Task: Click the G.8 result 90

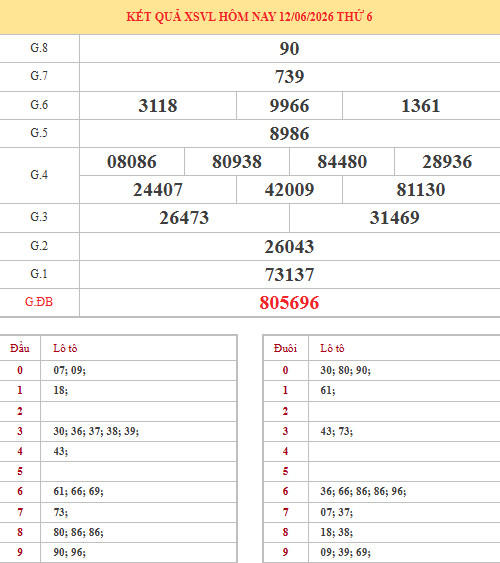Action: click(289, 48)
